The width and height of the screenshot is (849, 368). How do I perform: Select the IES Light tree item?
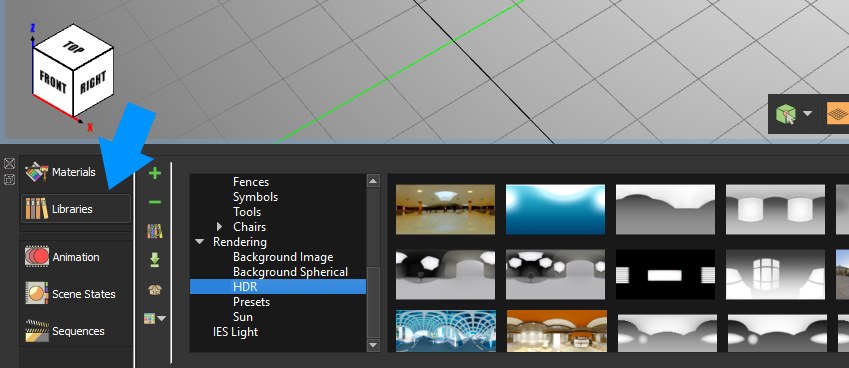point(235,332)
